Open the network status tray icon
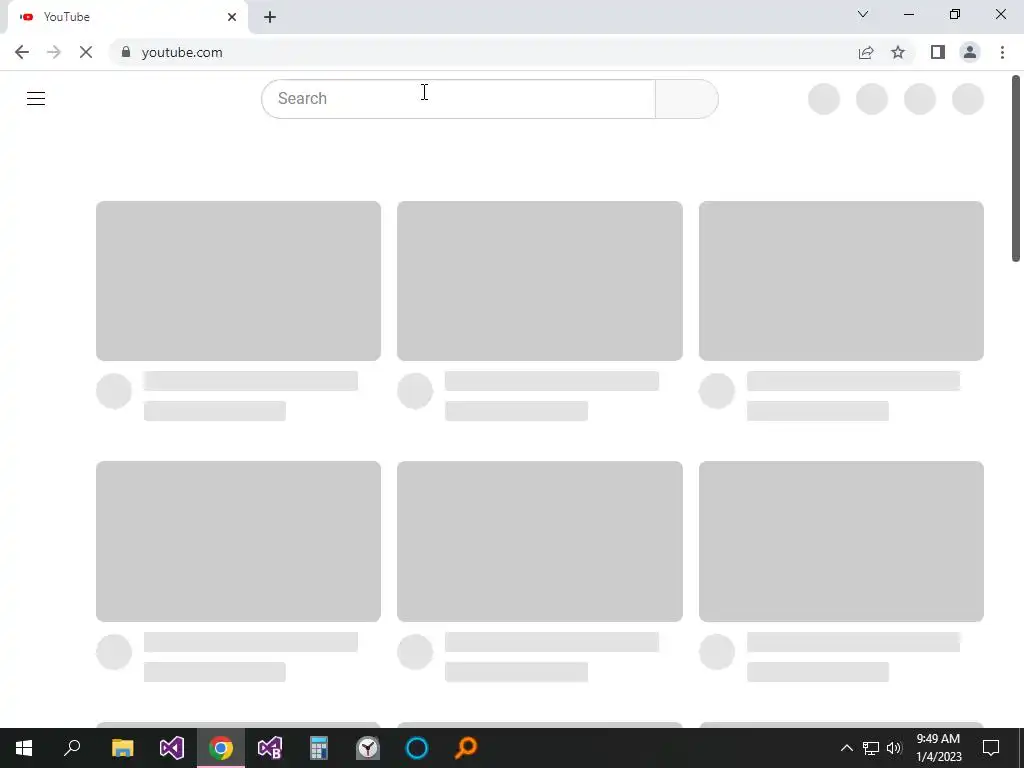Viewport: 1024px width, 768px height. [x=871, y=748]
